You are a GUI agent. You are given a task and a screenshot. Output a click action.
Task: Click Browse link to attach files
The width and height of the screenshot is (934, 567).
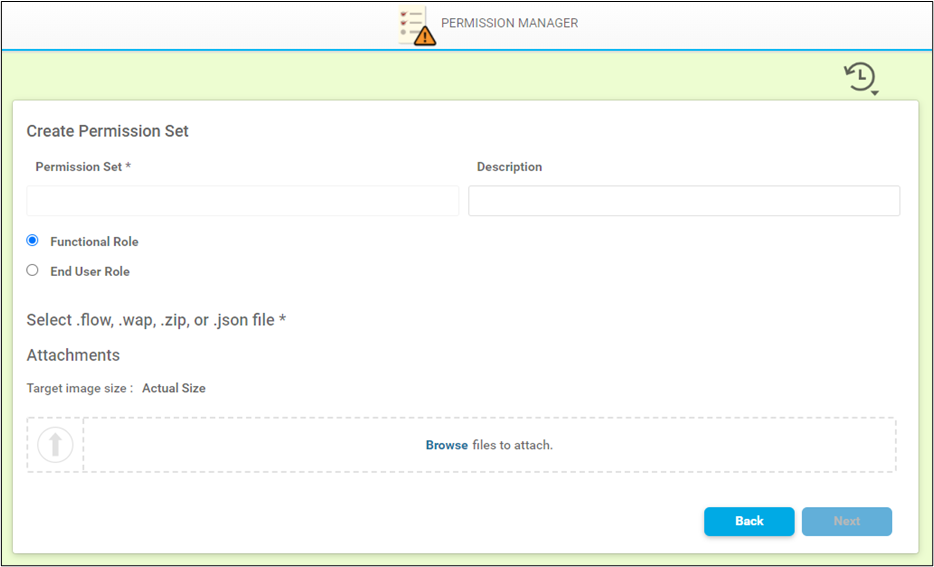pos(446,445)
